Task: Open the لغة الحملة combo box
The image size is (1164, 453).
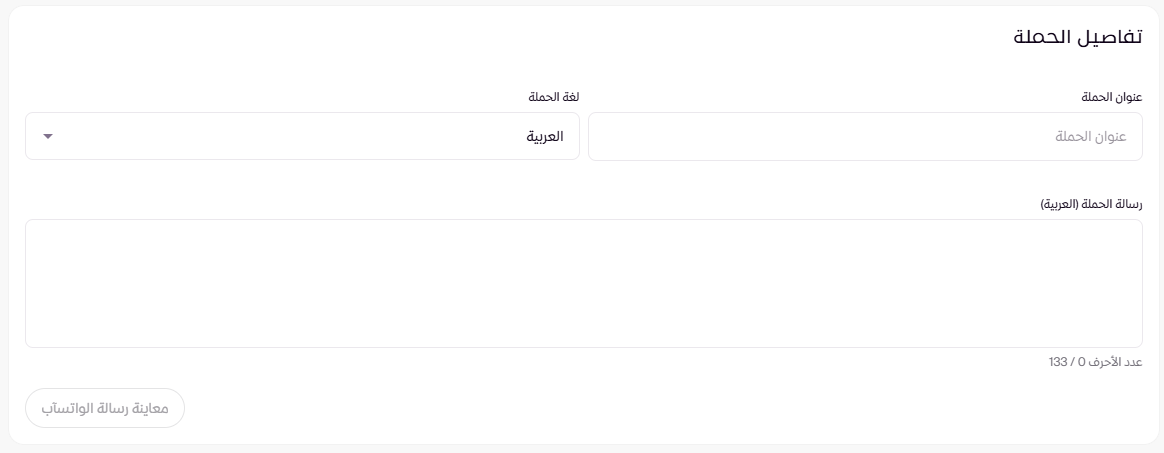Action: click(x=302, y=136)
